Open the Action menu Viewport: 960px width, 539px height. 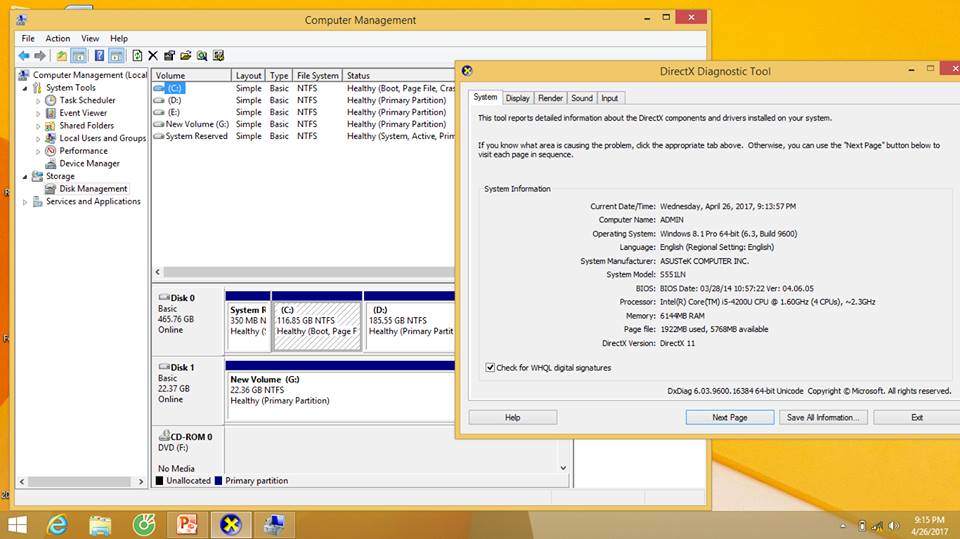coord(58,38)
